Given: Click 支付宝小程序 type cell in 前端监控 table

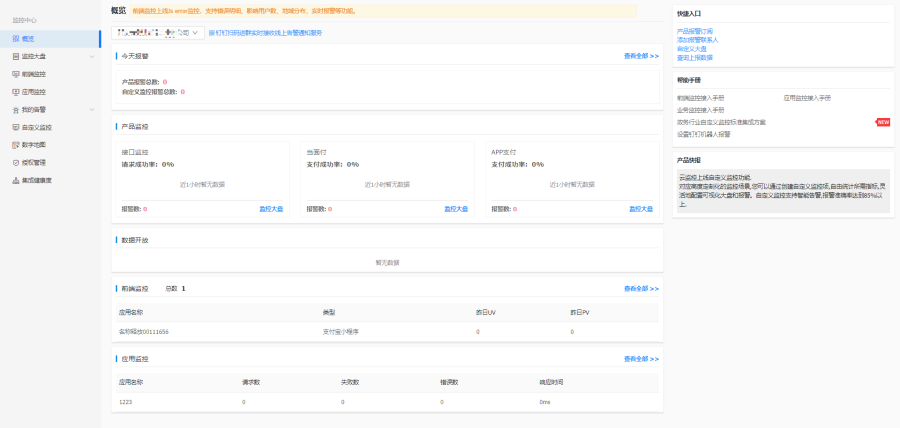Looking at the screenshot, I should [x=341, y=332].
